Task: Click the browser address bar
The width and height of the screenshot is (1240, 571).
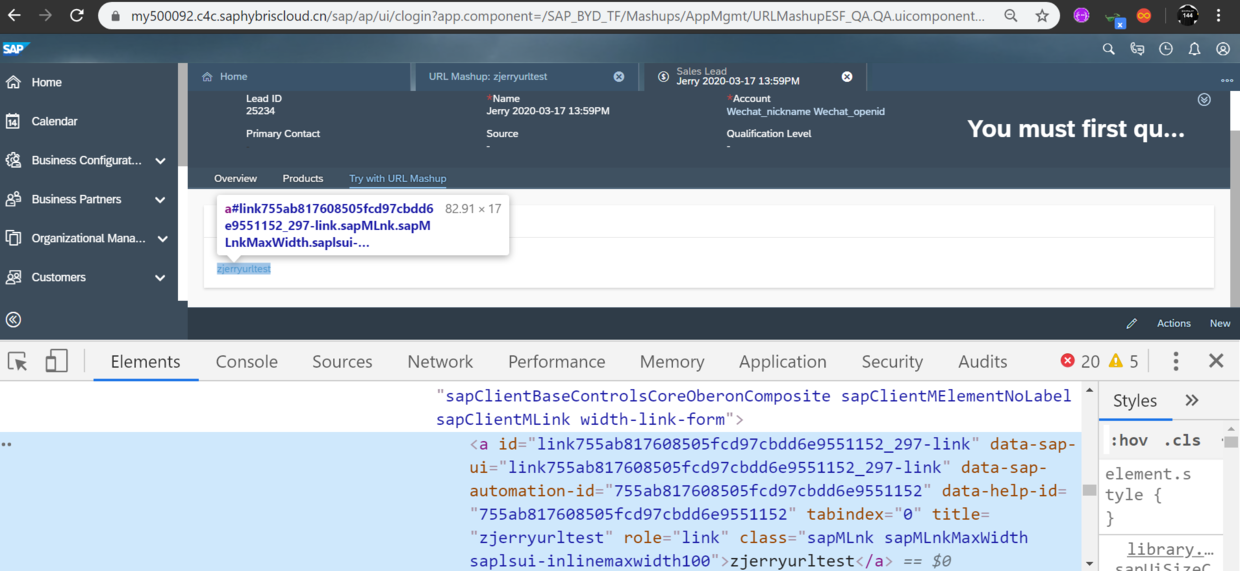Action: click(x=560, y=16)
